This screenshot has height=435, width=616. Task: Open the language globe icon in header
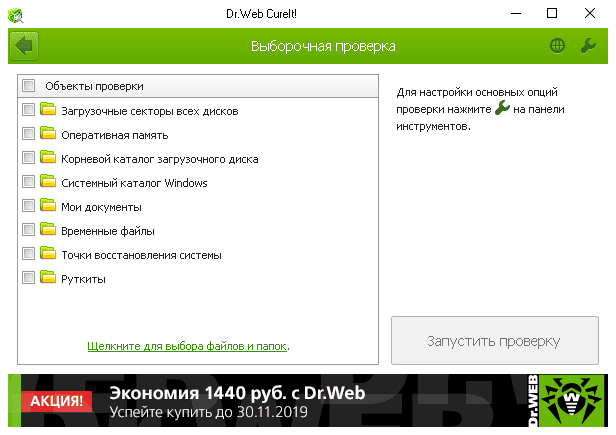click(x=557, y=46)
